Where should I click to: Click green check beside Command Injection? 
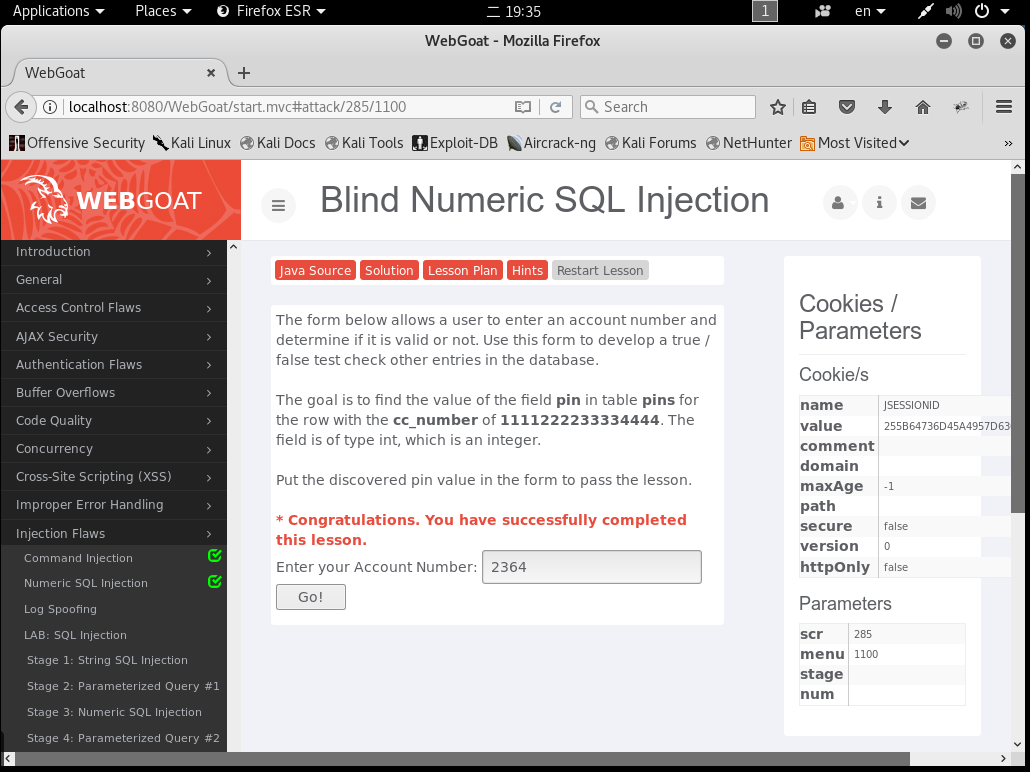[215, 556]
